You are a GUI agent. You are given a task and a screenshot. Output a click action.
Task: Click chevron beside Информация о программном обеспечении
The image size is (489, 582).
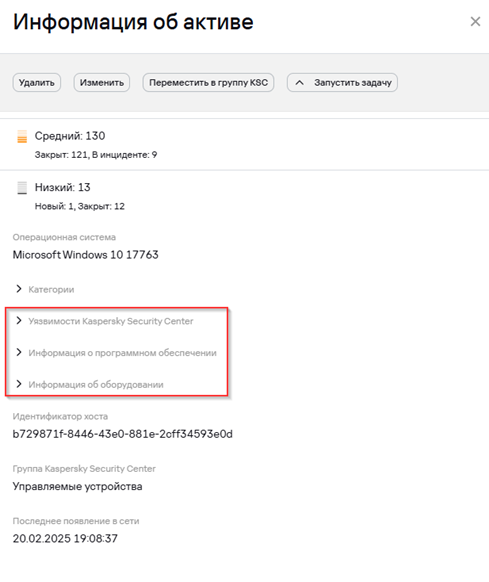click(19, 352)
